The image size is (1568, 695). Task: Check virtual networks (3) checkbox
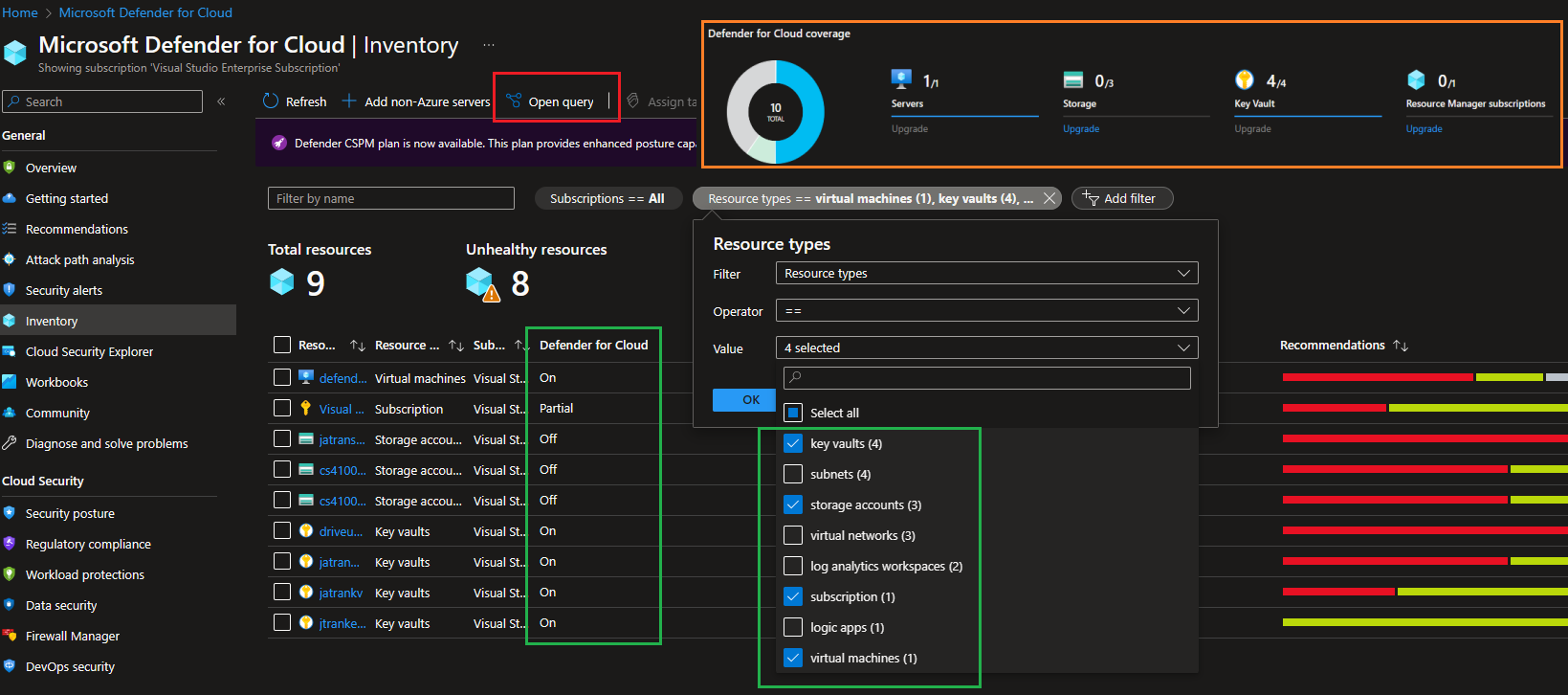pos(793,535)
